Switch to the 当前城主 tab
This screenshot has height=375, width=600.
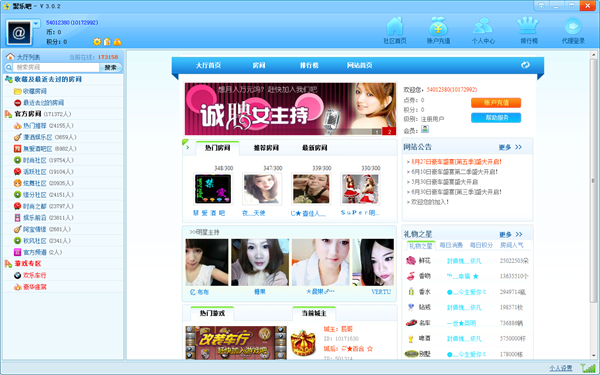(314, 313)
